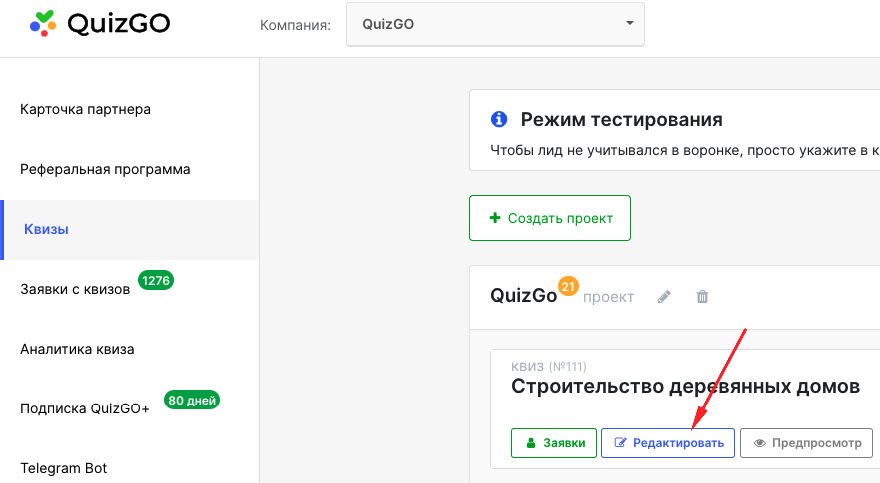Viewport: 880px width, 483px height.
Task: Click the dropdown arrow in company selector
Action: [x=628, y=24]
